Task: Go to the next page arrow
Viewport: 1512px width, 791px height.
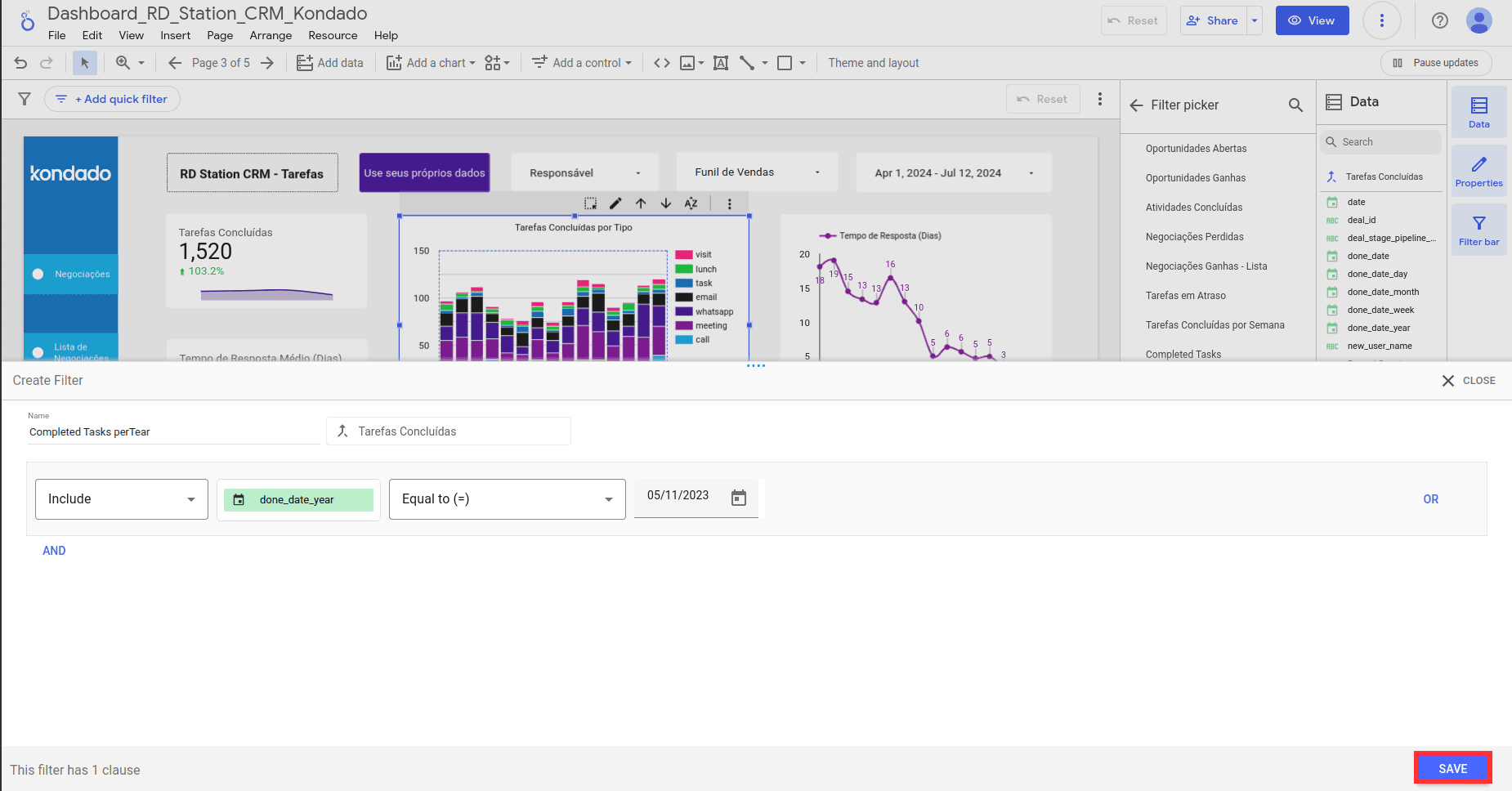Action: (267, 63)
